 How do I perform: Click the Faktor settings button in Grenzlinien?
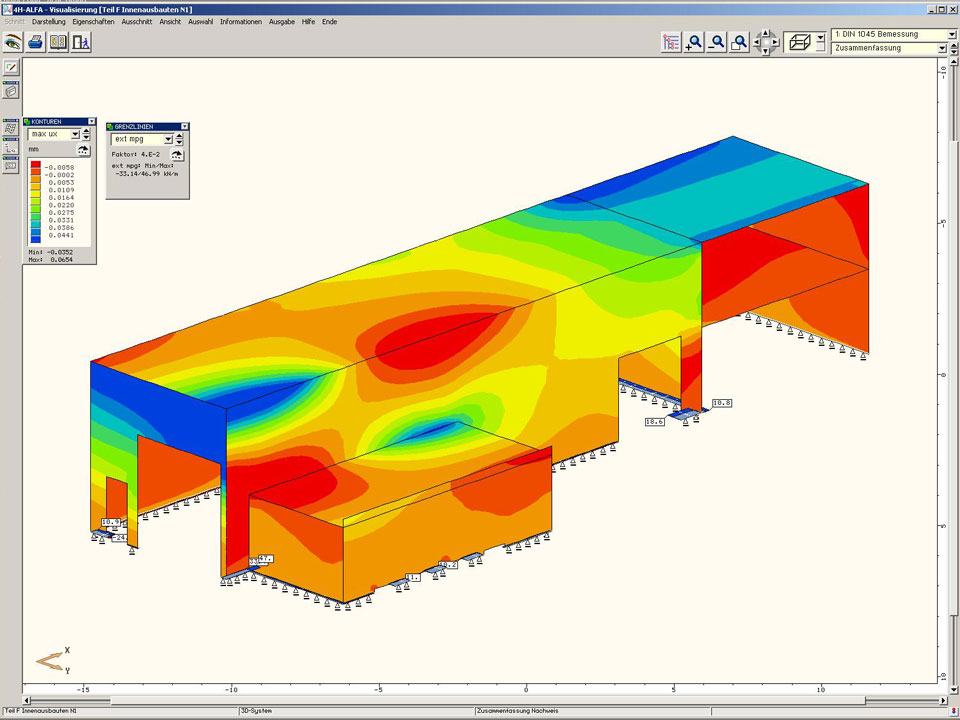(178, 155)
